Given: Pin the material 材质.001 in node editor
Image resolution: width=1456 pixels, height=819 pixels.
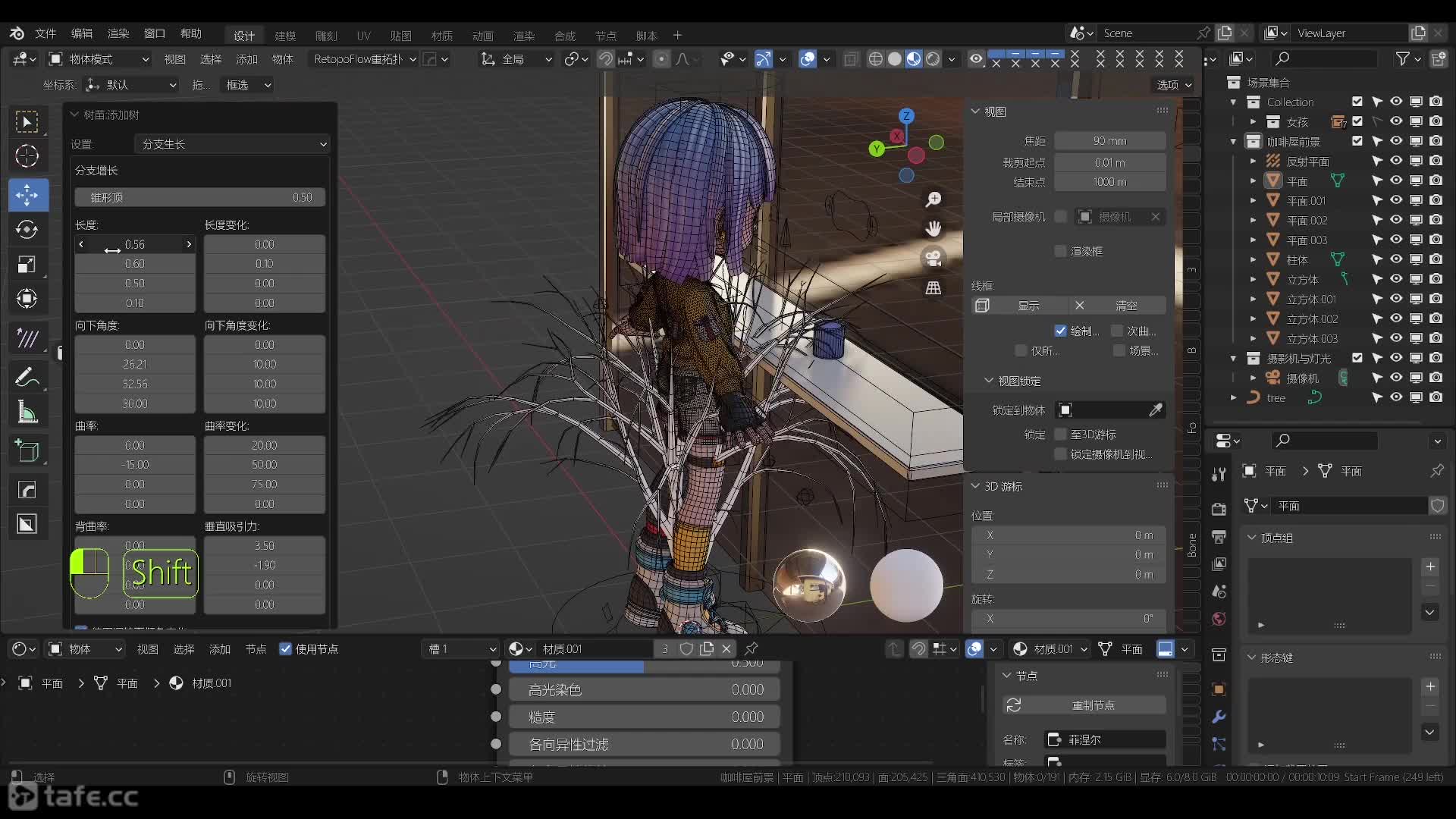Looking at the screenshot, I should [x=752, y=648].
